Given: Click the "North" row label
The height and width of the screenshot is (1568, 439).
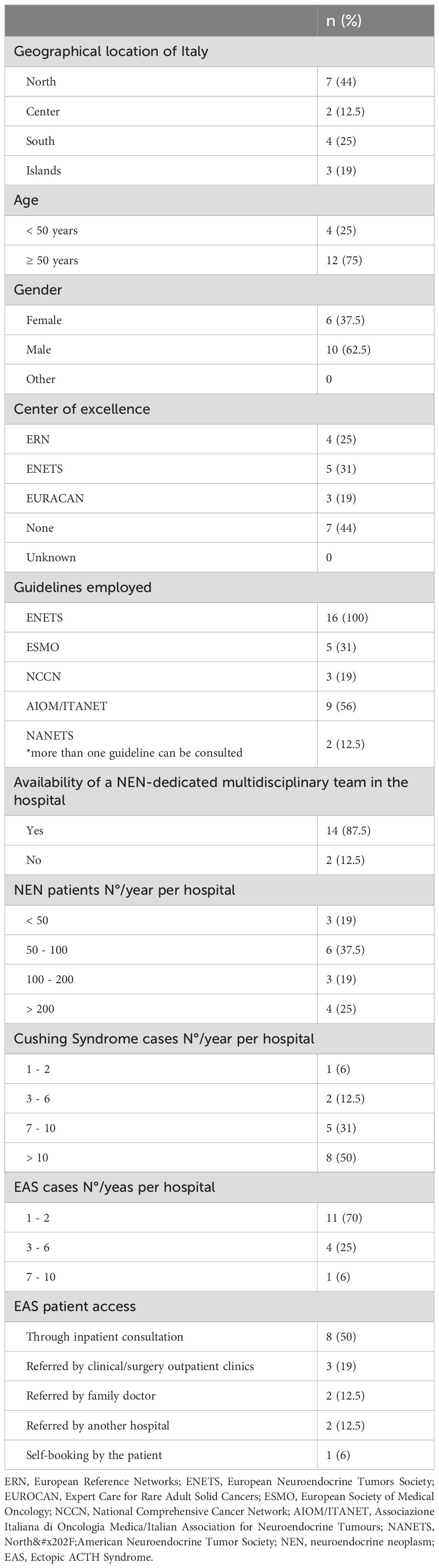Looking at the screenshot, I should point(41,82).
